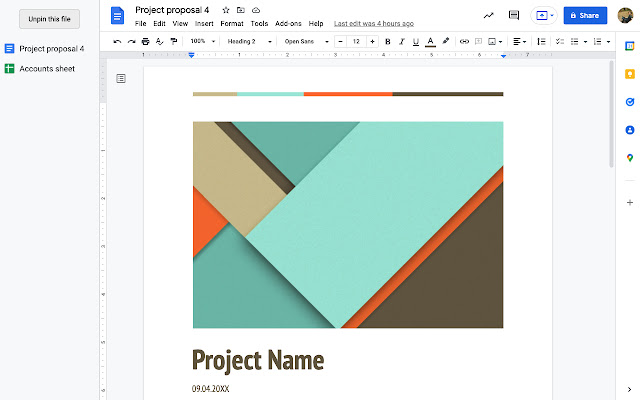The height and width of the screenshot is (400, 640).
Task: Toggle underline formatting
Action: point(416,41)
